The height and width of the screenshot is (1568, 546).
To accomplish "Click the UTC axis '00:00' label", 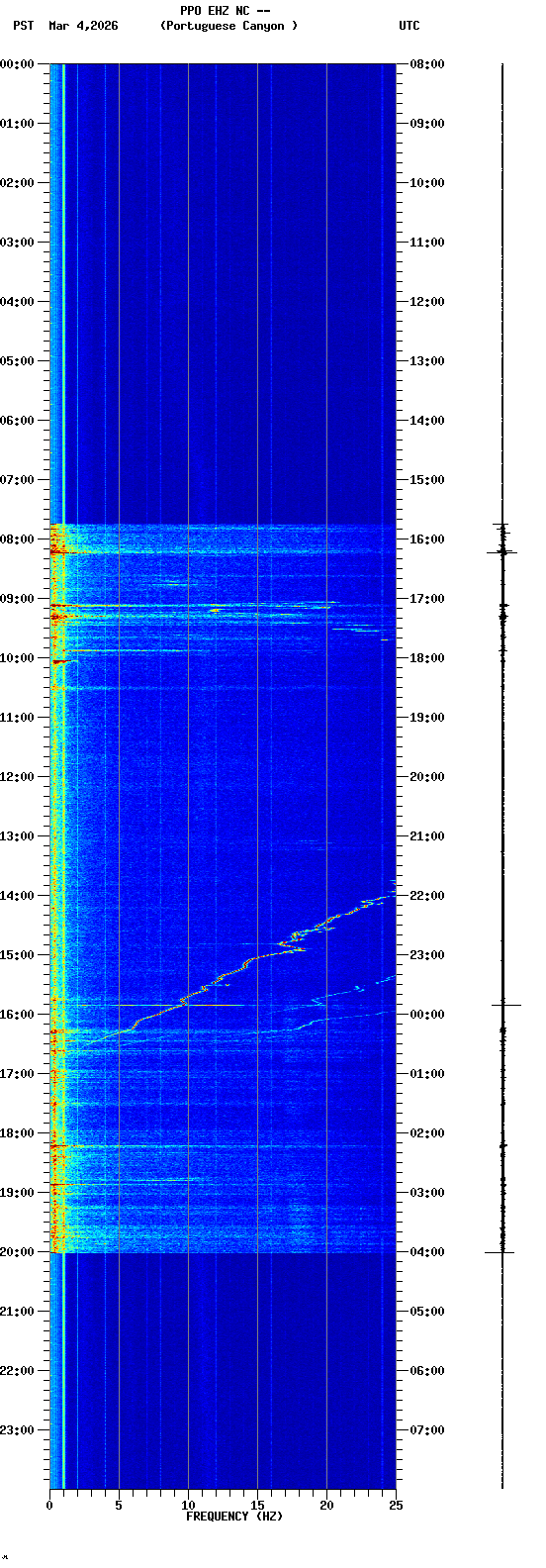I will (x=427, y=1015).
